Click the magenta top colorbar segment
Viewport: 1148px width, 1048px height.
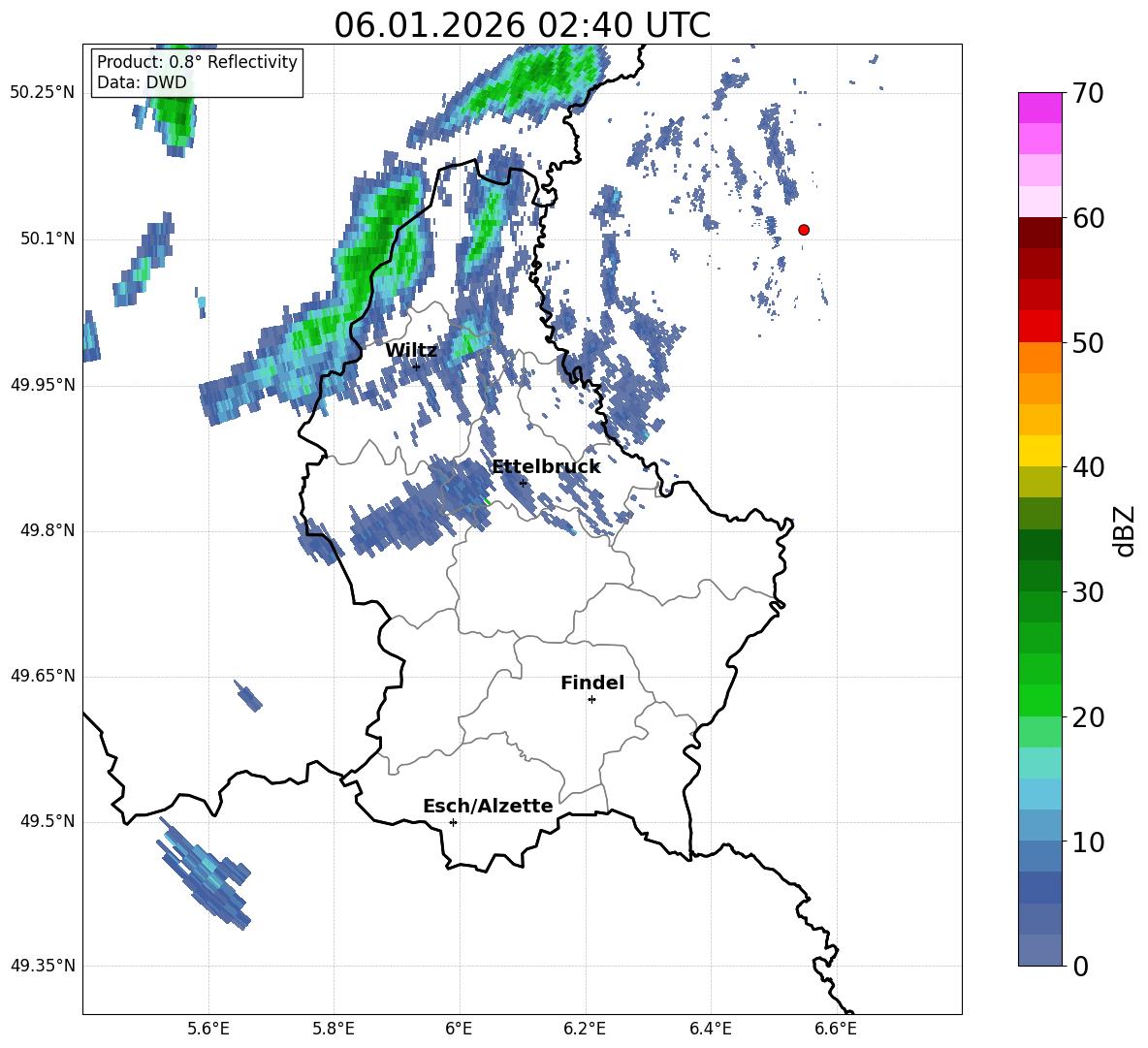pos(1039,108)
